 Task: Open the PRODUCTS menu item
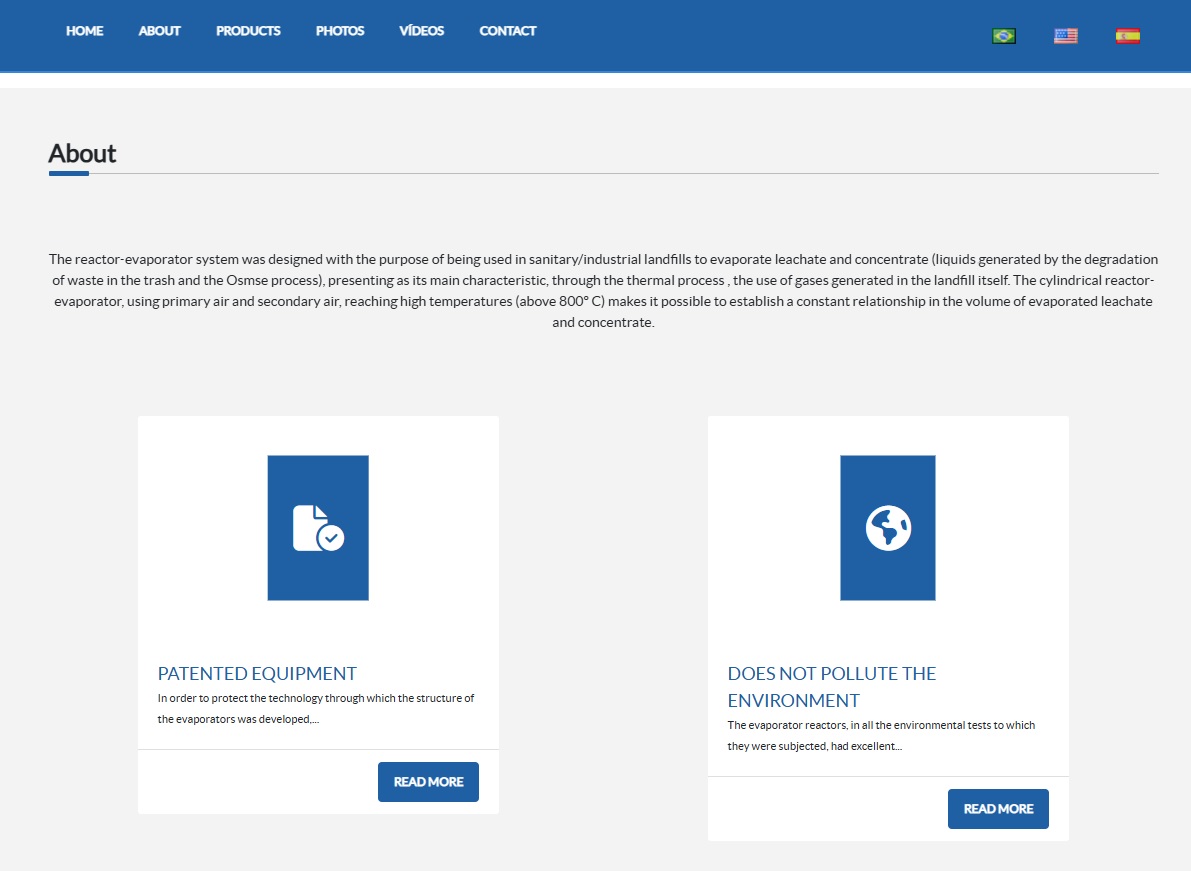point(248,31)
